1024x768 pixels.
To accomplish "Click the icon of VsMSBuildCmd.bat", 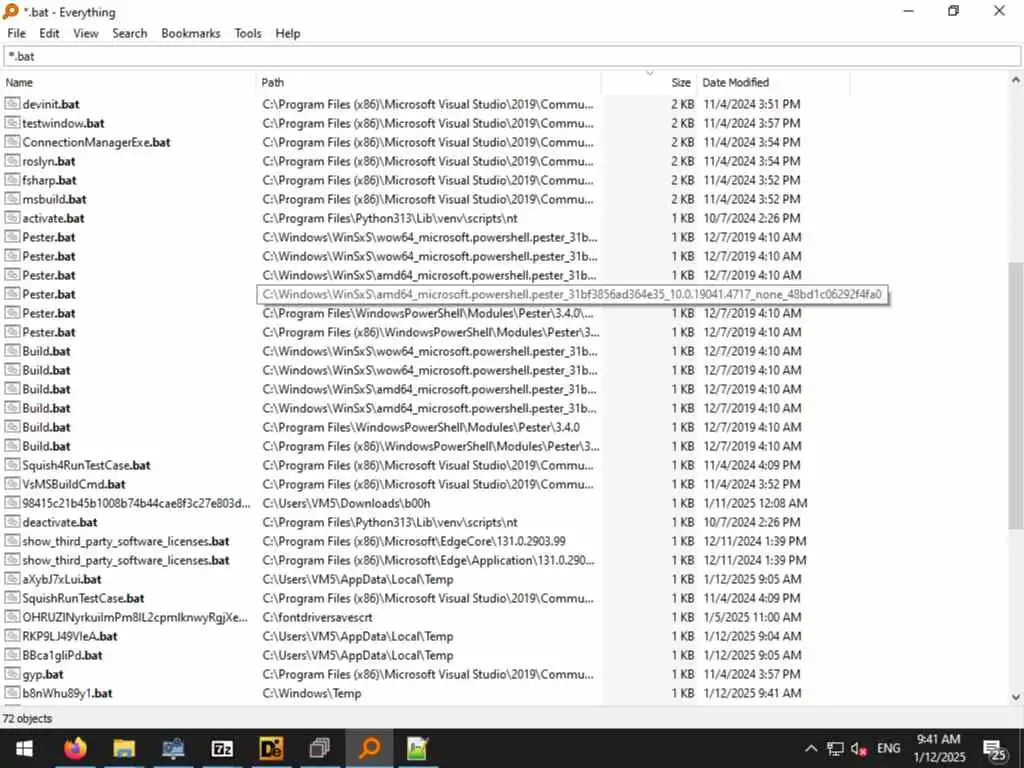I will 12,484.
